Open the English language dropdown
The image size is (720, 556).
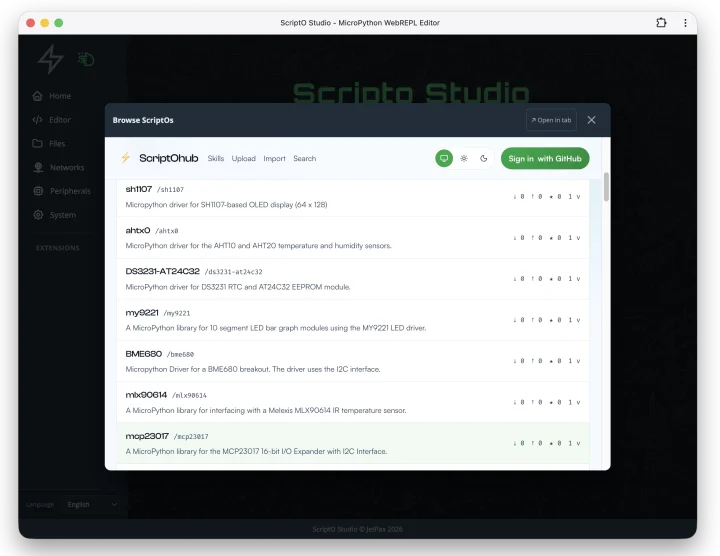click(x=91, y=505)
